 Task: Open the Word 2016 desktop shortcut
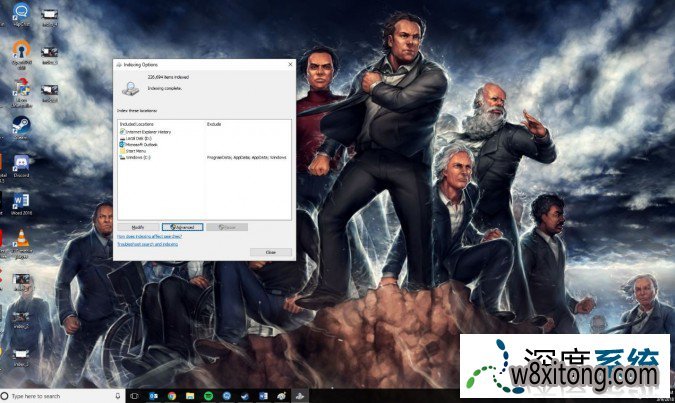click(x=21, y=201)
